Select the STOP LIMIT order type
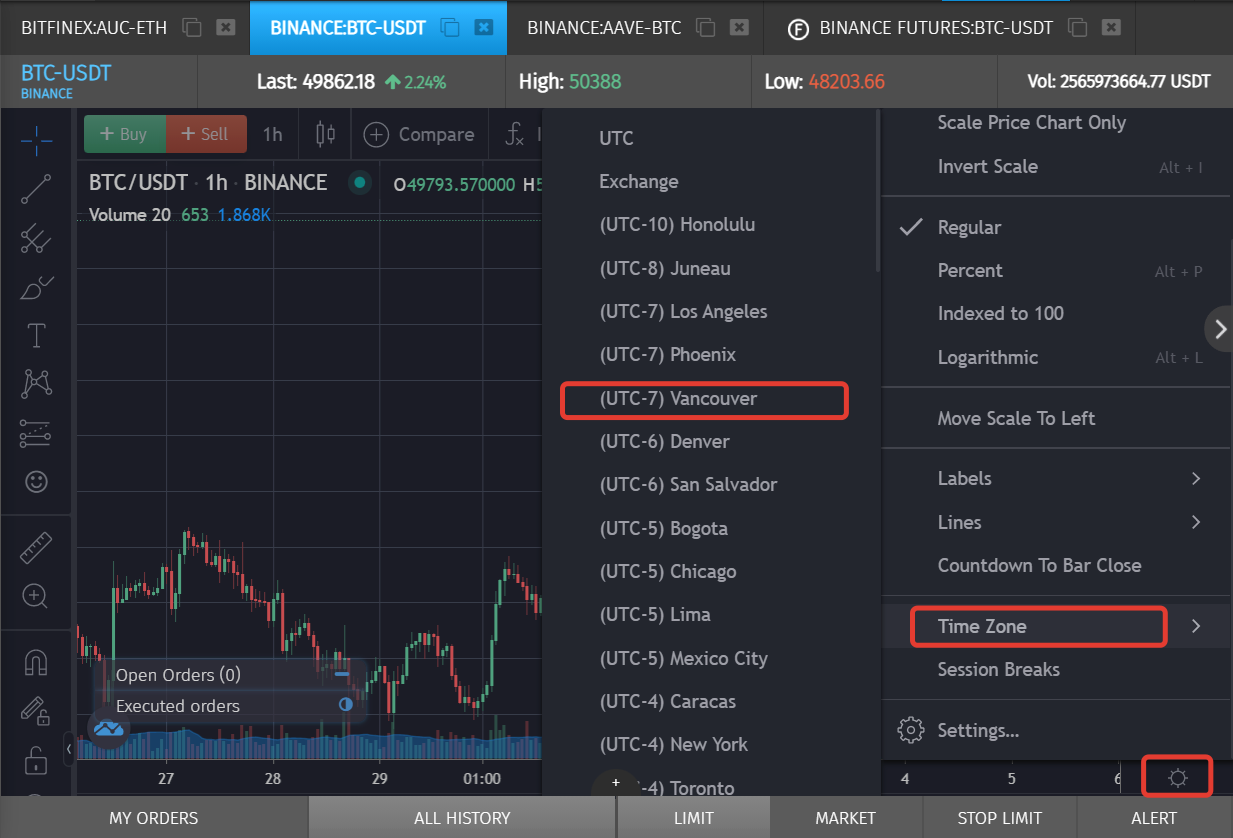This screenshot has height=838, width=1233. (999, 817)
